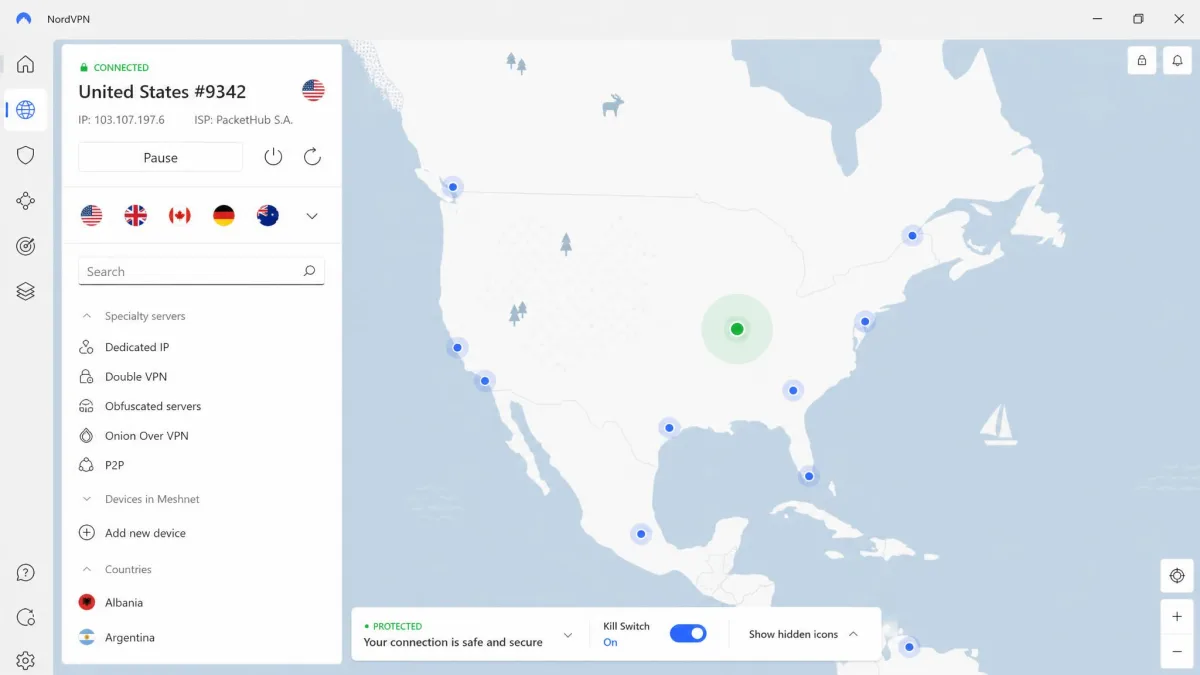Screen dimensions: 1200x675
Task: Turn off the Kill Switch toggle
Action: (x=688, y=633)
